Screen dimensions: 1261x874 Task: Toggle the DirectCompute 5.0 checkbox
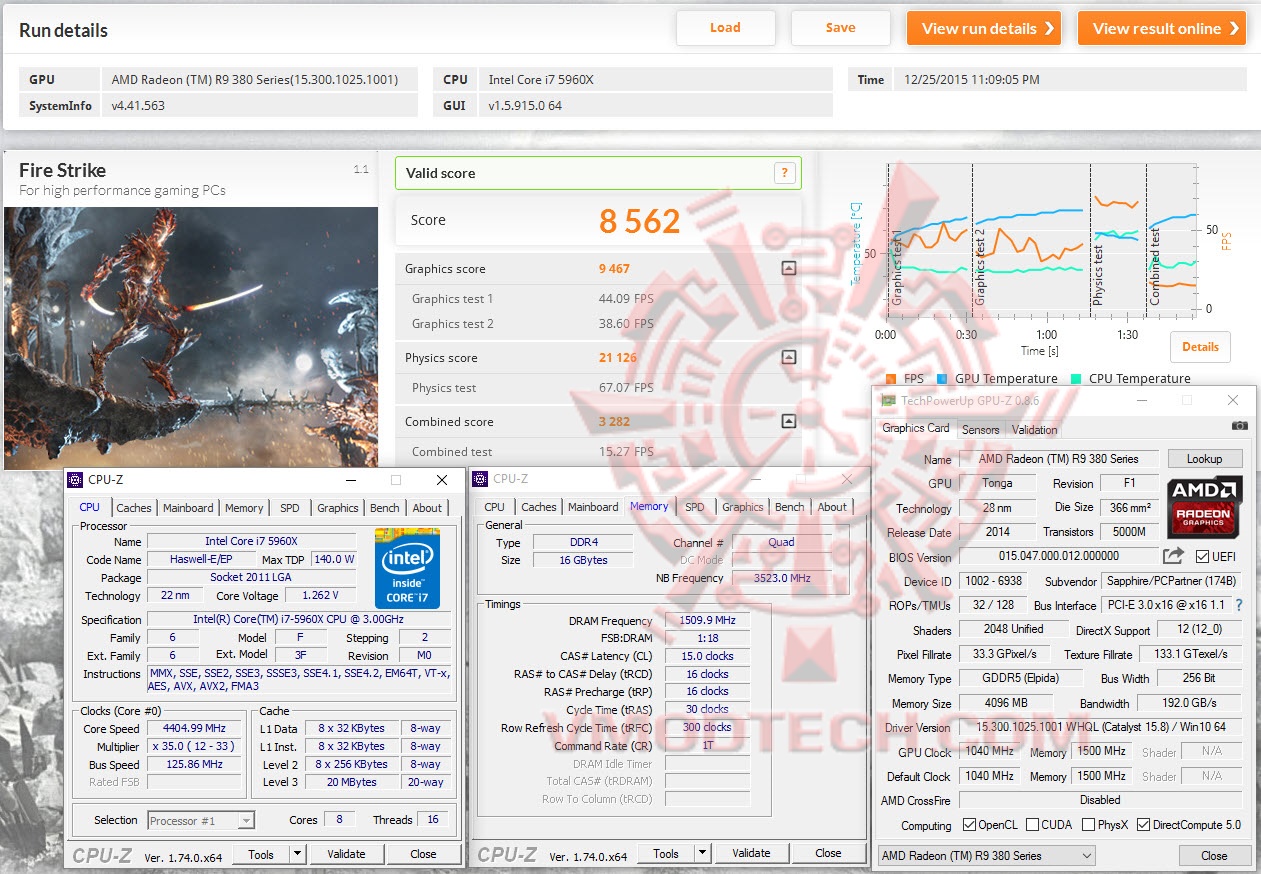click(x=1143, y=825)
